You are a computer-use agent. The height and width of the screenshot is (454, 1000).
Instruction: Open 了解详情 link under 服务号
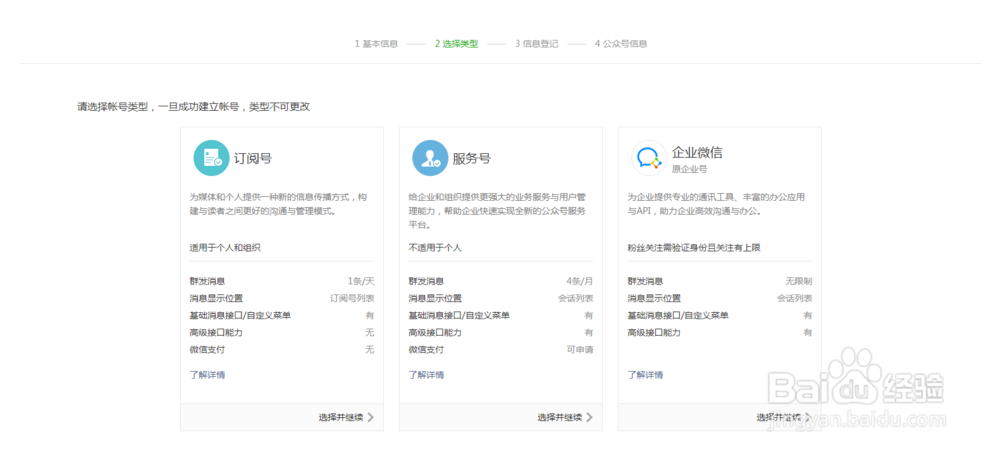click(x=426, y=375)
